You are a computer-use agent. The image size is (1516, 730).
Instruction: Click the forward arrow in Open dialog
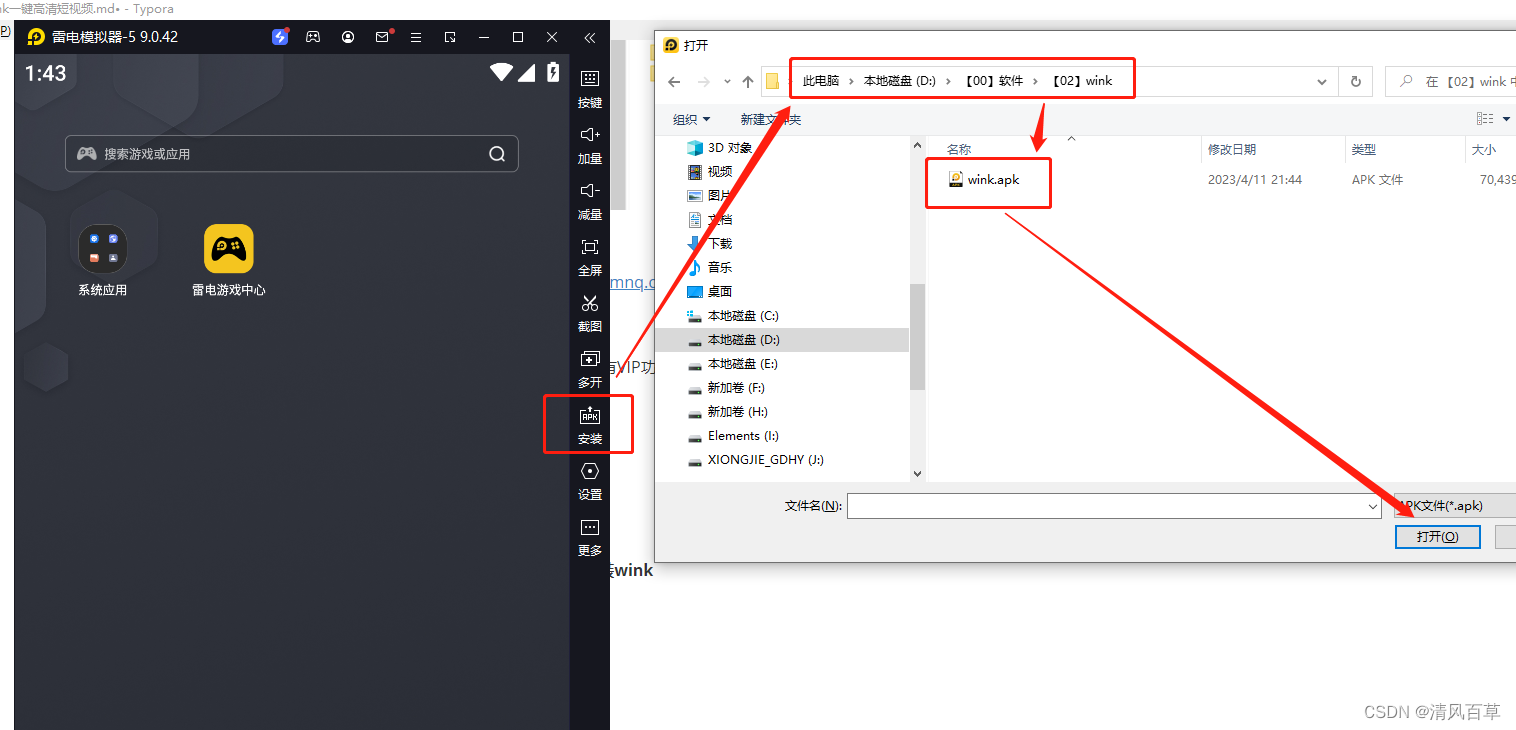point(703,82)
